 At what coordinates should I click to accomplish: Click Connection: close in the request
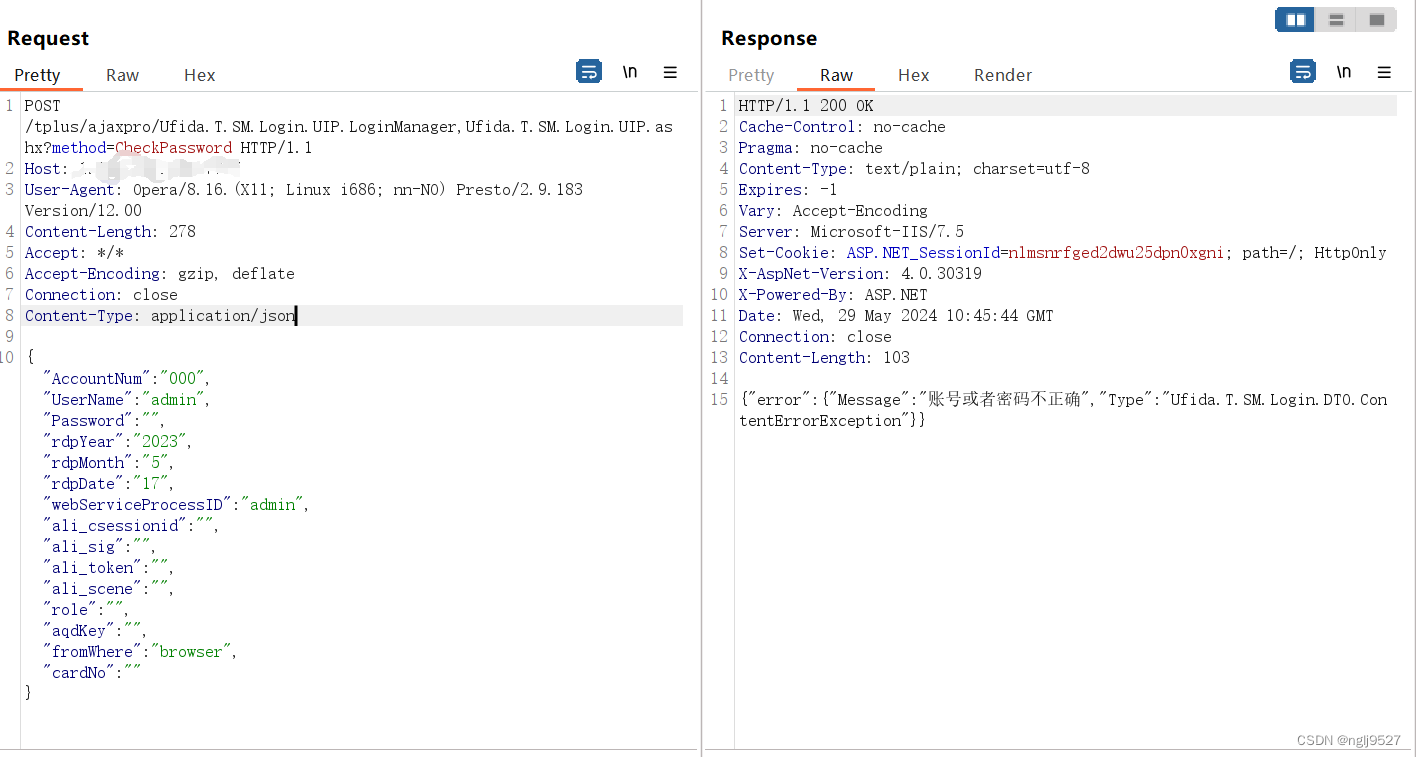tap(101, 295)
